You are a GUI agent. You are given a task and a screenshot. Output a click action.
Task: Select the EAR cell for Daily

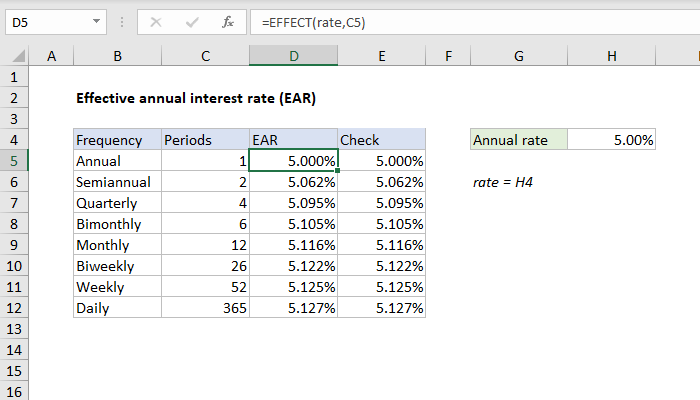tap(293, 308)
